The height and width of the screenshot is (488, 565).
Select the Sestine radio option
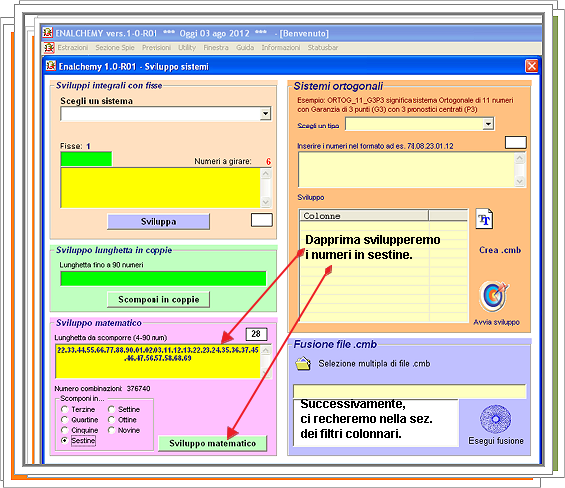click(x=64, y=440)
